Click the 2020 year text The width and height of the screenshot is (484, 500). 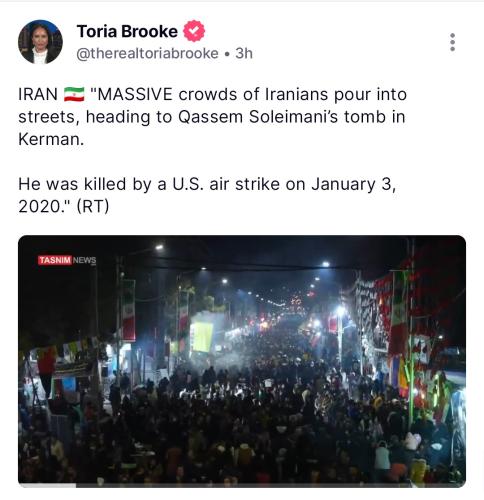coord(39,206)
